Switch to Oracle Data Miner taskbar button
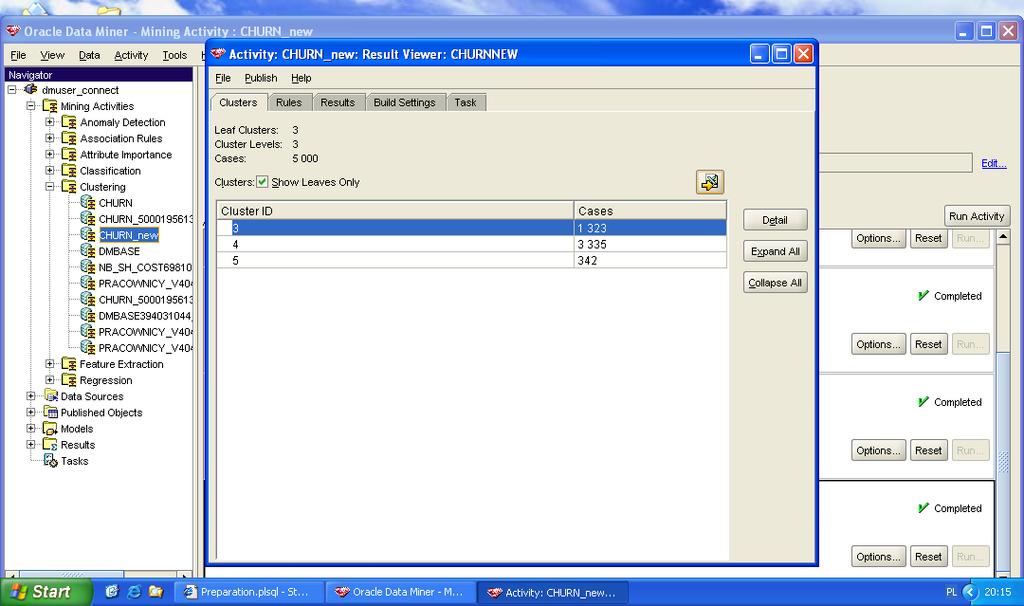Image resolution: width=1024 pixels, height=606 pixels. (400, 592)
